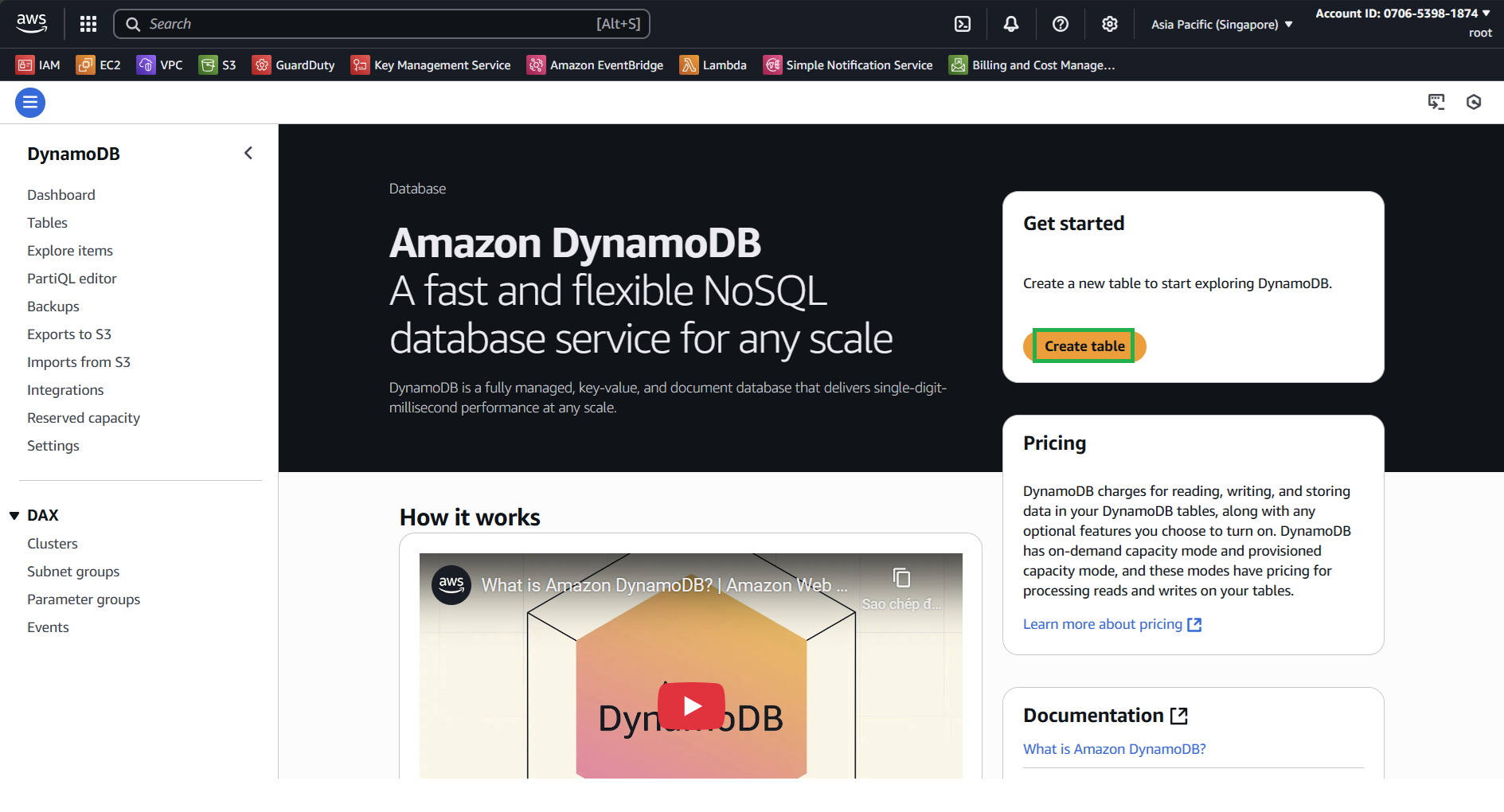Go to Dashboard in the sidebar
This screenshot has width=1504, height=812.
point(61,195)
